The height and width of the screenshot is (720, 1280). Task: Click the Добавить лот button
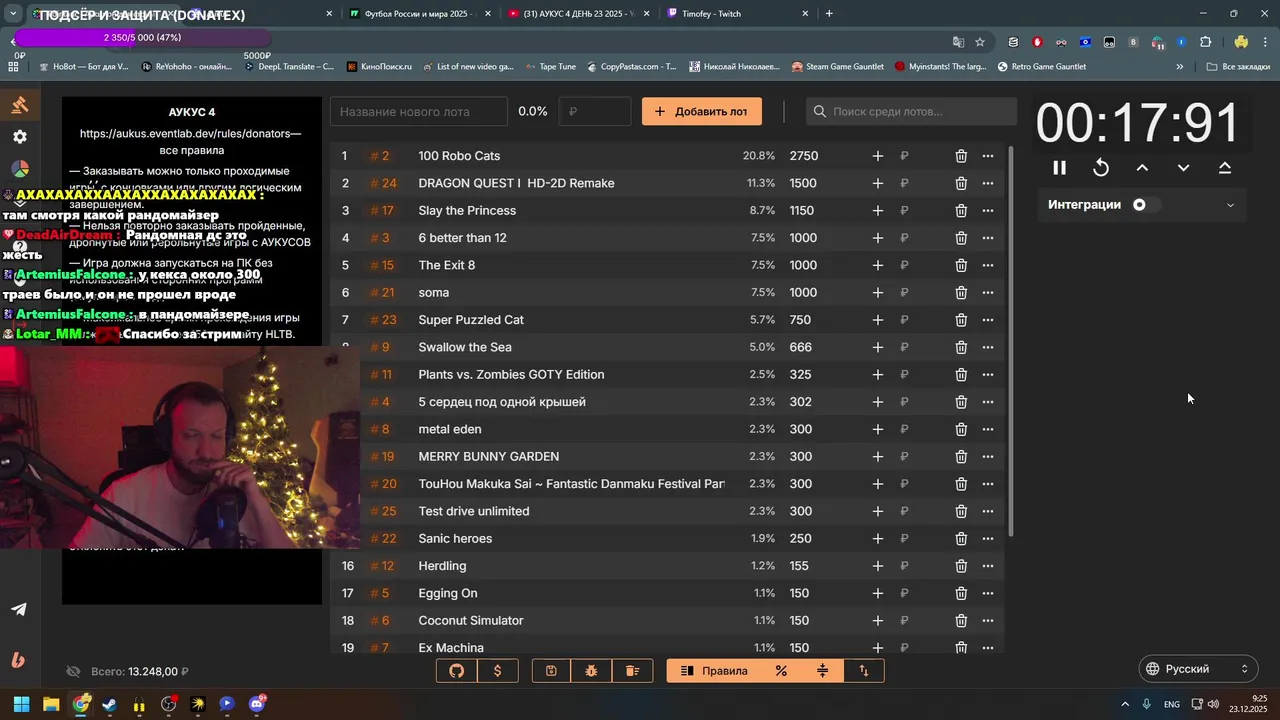coord(702,112)
